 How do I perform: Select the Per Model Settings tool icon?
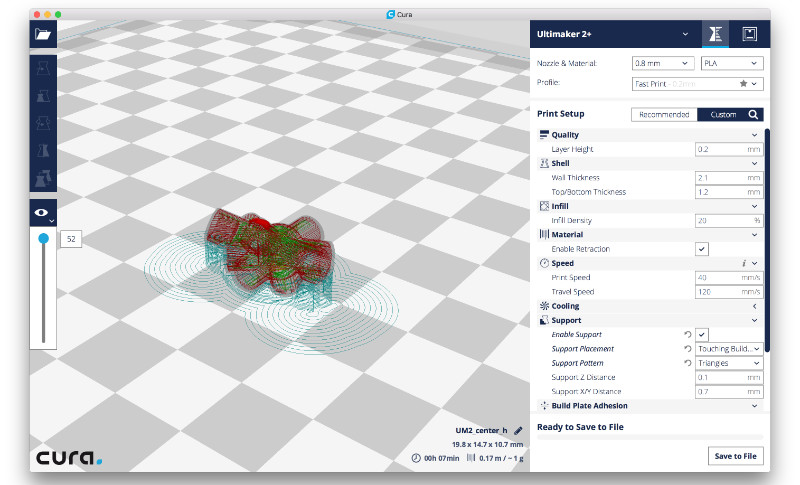[x=43, y=178]
